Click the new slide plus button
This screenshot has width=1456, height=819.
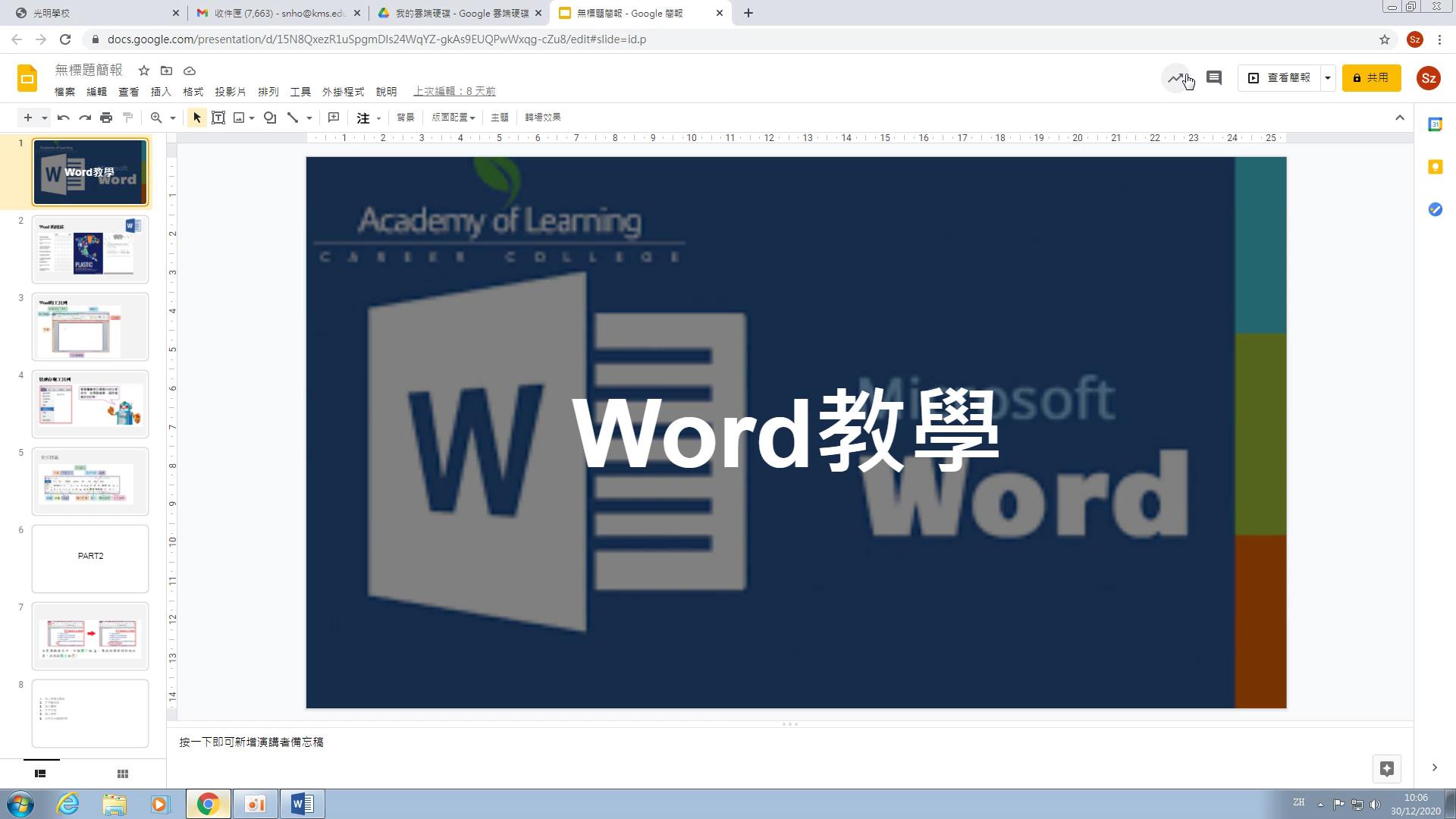pyautogui.click(x=28, y=118)
